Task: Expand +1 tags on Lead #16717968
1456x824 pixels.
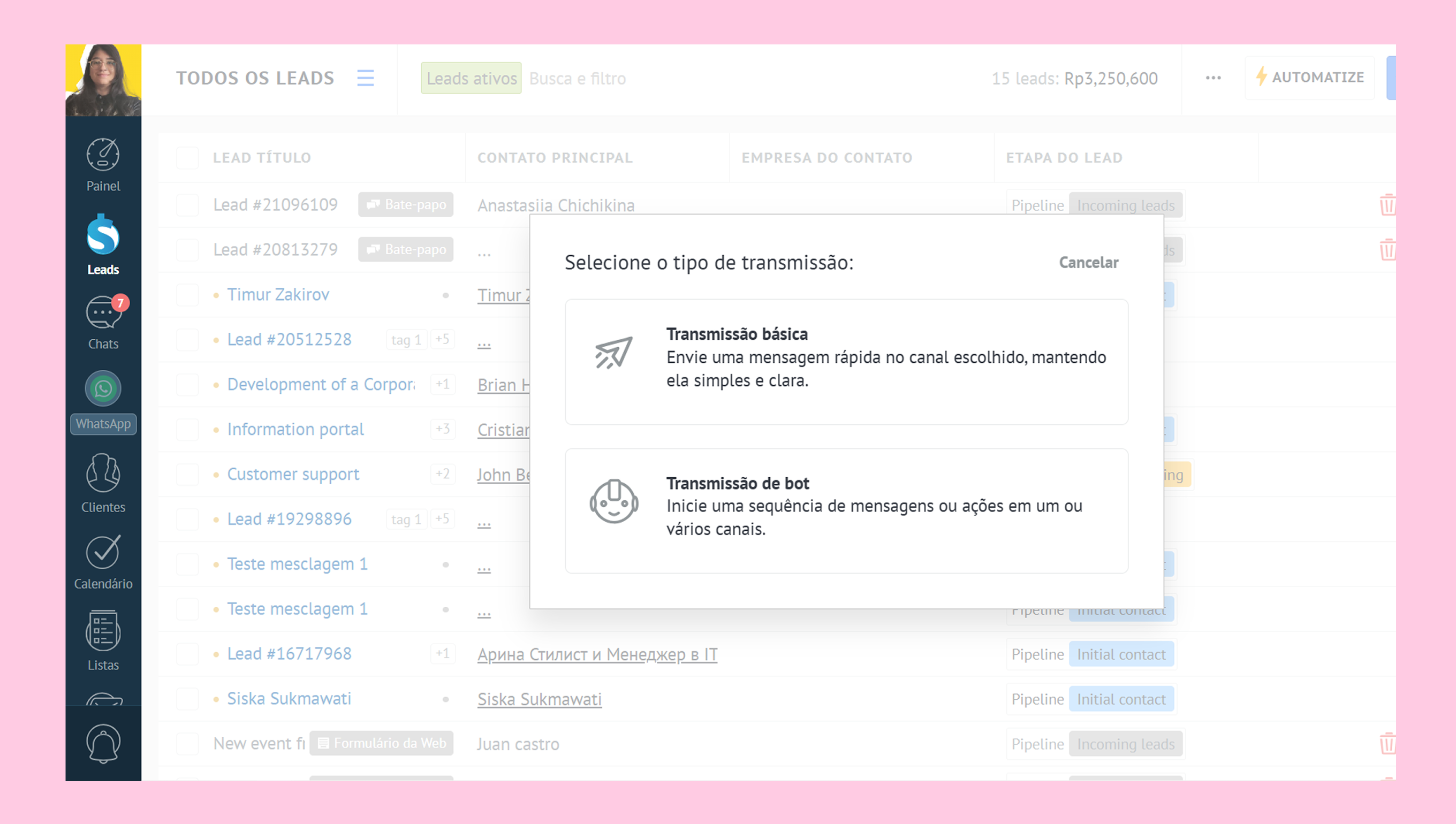Action: point(442,654)
